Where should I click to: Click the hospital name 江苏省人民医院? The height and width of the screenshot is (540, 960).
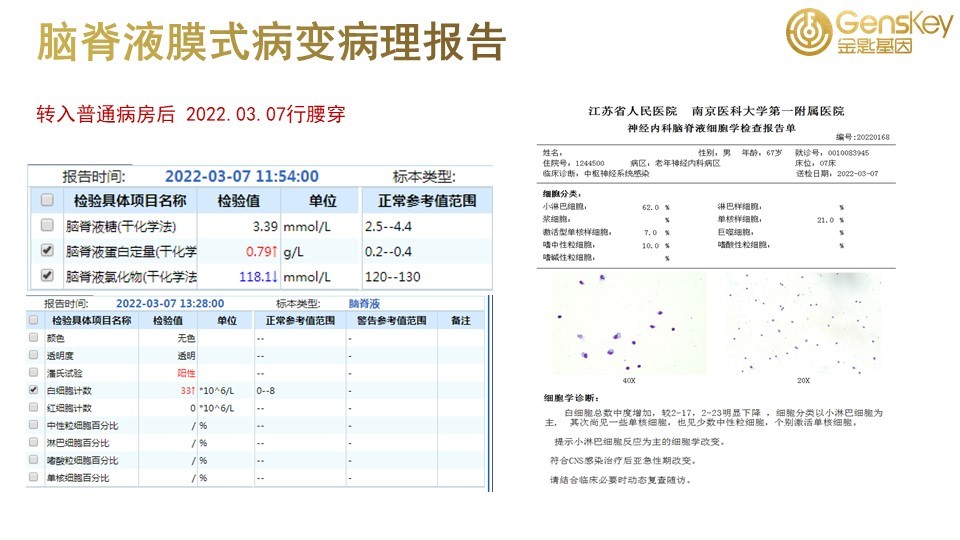(x=632, y=111)
